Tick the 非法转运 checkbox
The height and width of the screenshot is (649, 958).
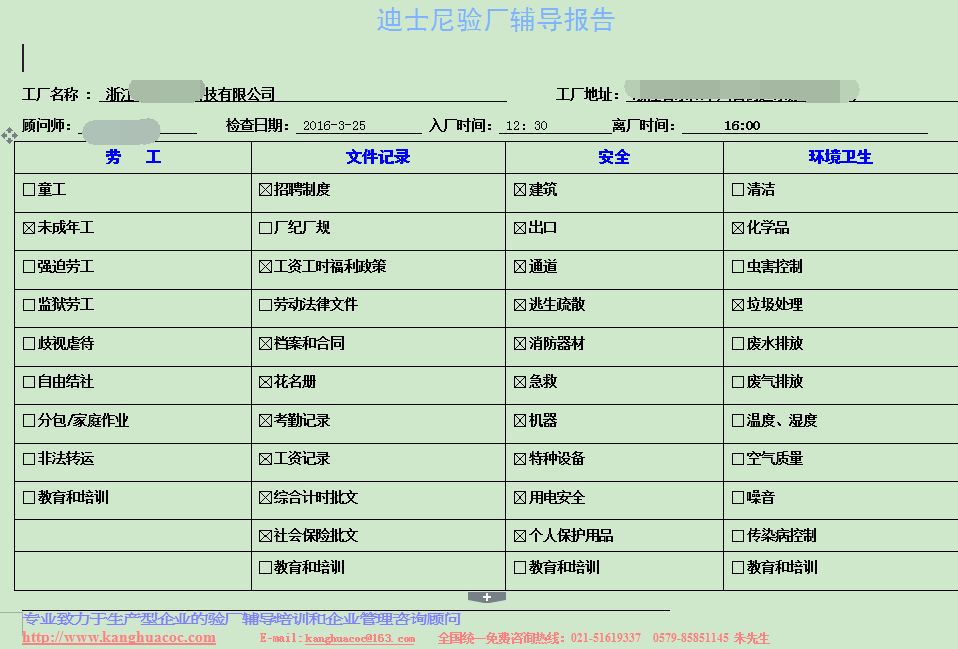click(29, 459)
